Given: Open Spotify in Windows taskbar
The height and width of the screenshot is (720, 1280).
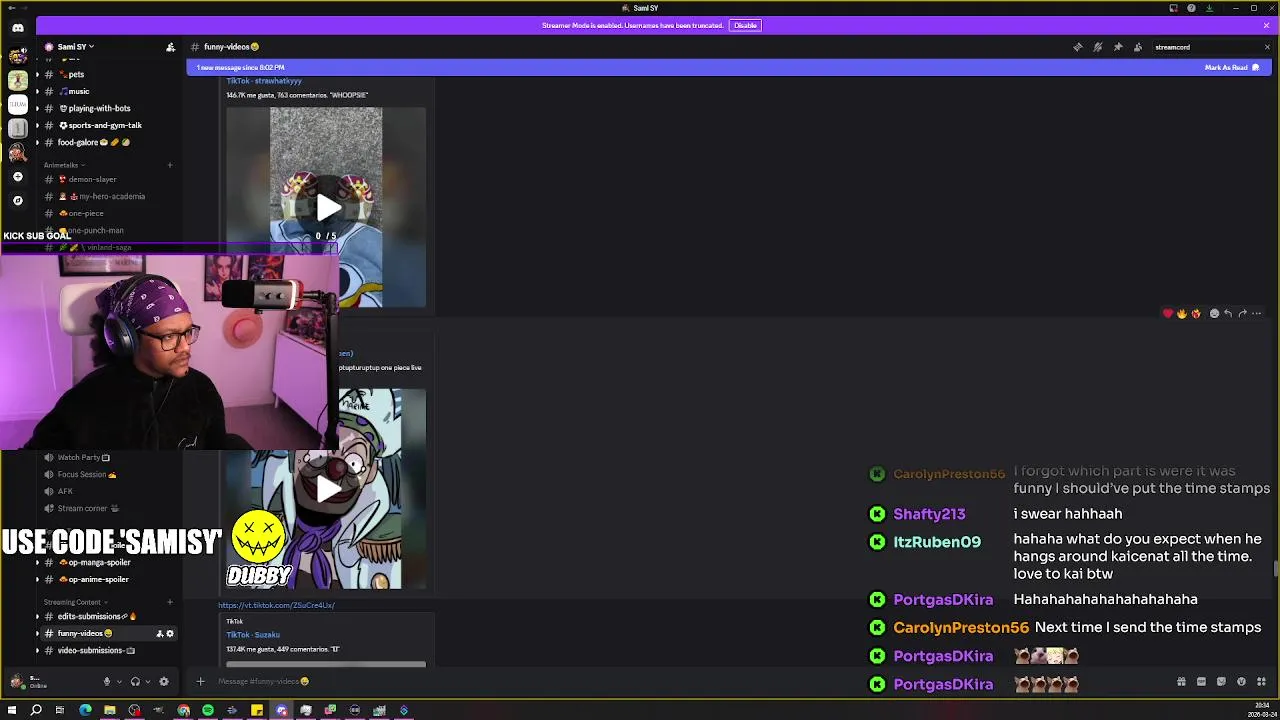Looking at the screenshot, I should click(x=208, y=710).
